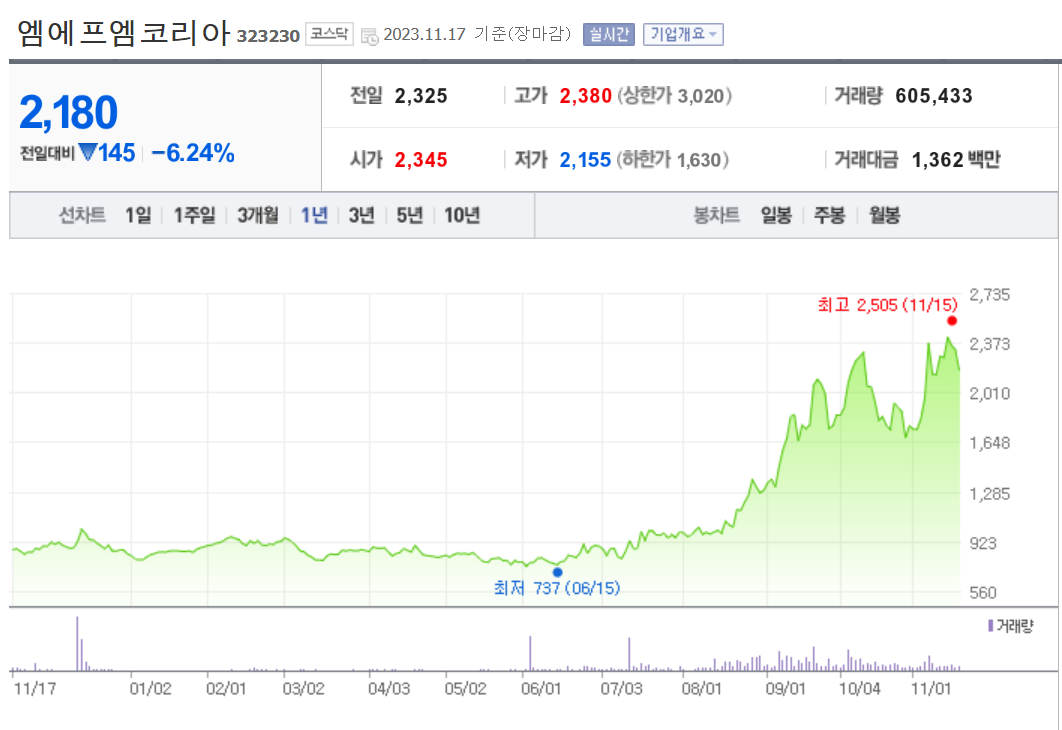Switch to the 월봉 candle chart
The width and height of the screenshot is (1062, 730).
click(885, 215)
